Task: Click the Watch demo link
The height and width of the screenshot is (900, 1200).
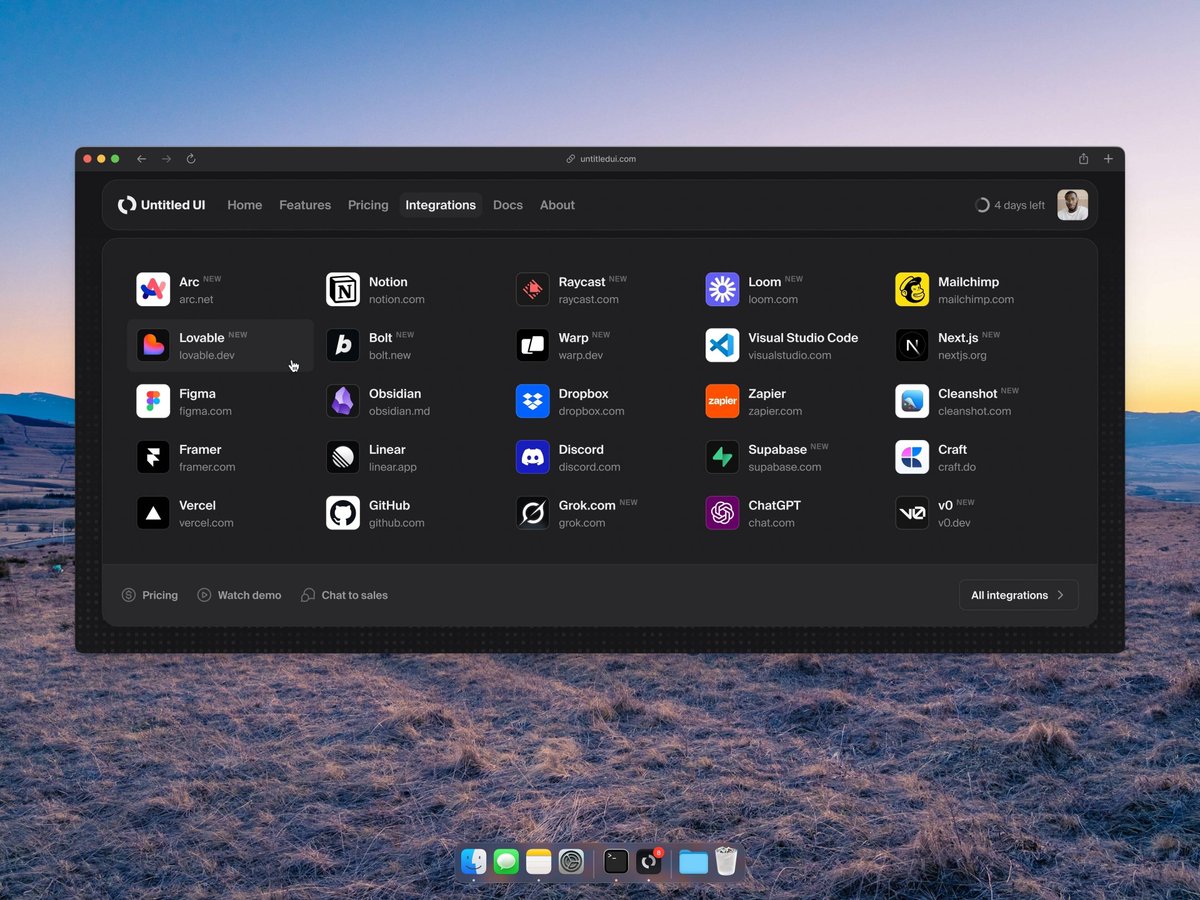Action: point(239,595)
